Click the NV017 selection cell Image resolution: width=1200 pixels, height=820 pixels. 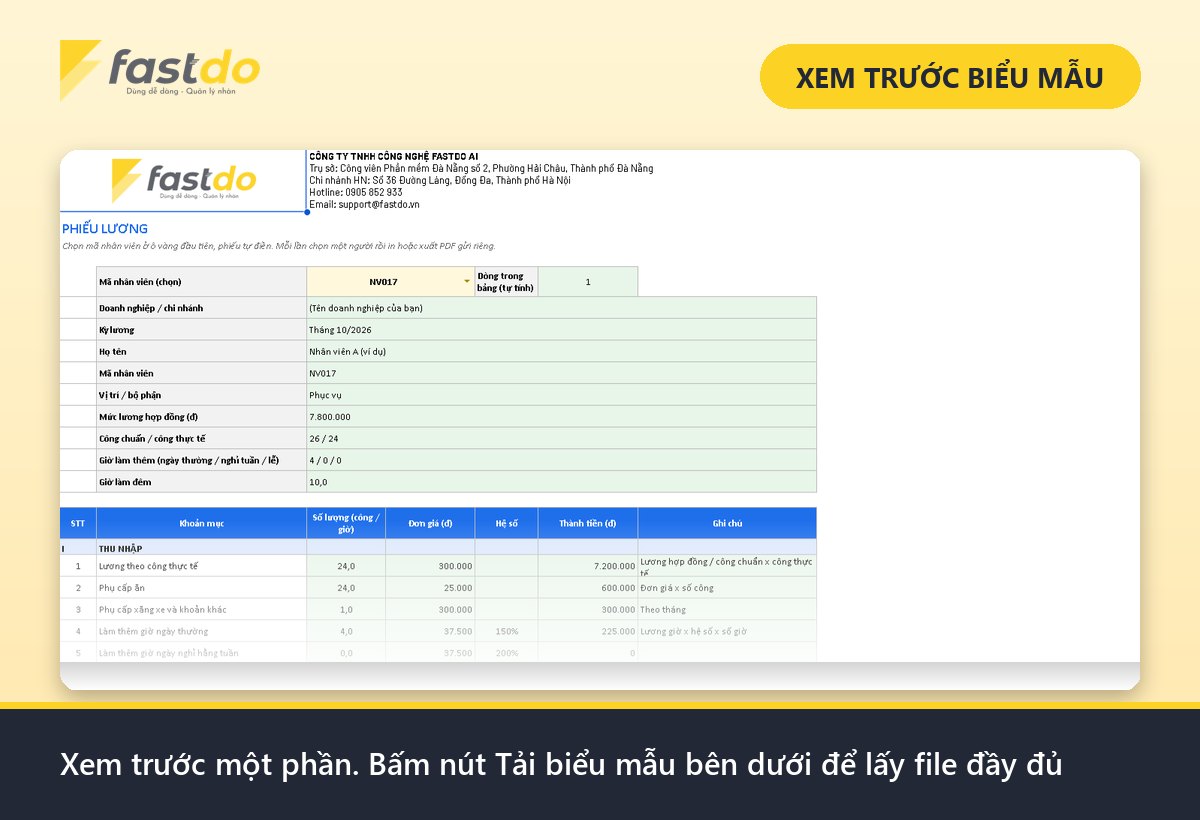coord(390,282)
